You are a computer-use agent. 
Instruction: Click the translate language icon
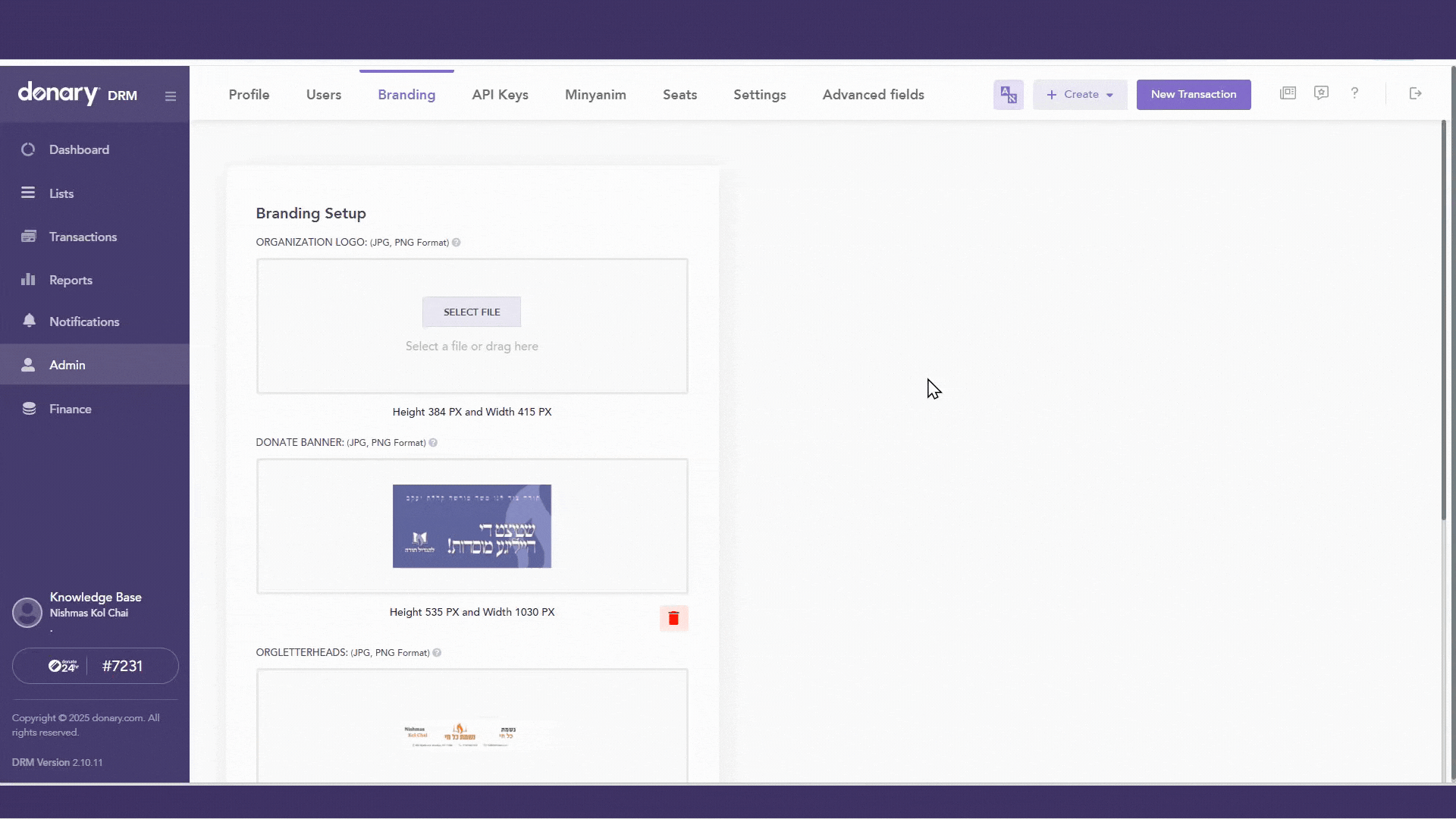click(x=1008, y=95)
